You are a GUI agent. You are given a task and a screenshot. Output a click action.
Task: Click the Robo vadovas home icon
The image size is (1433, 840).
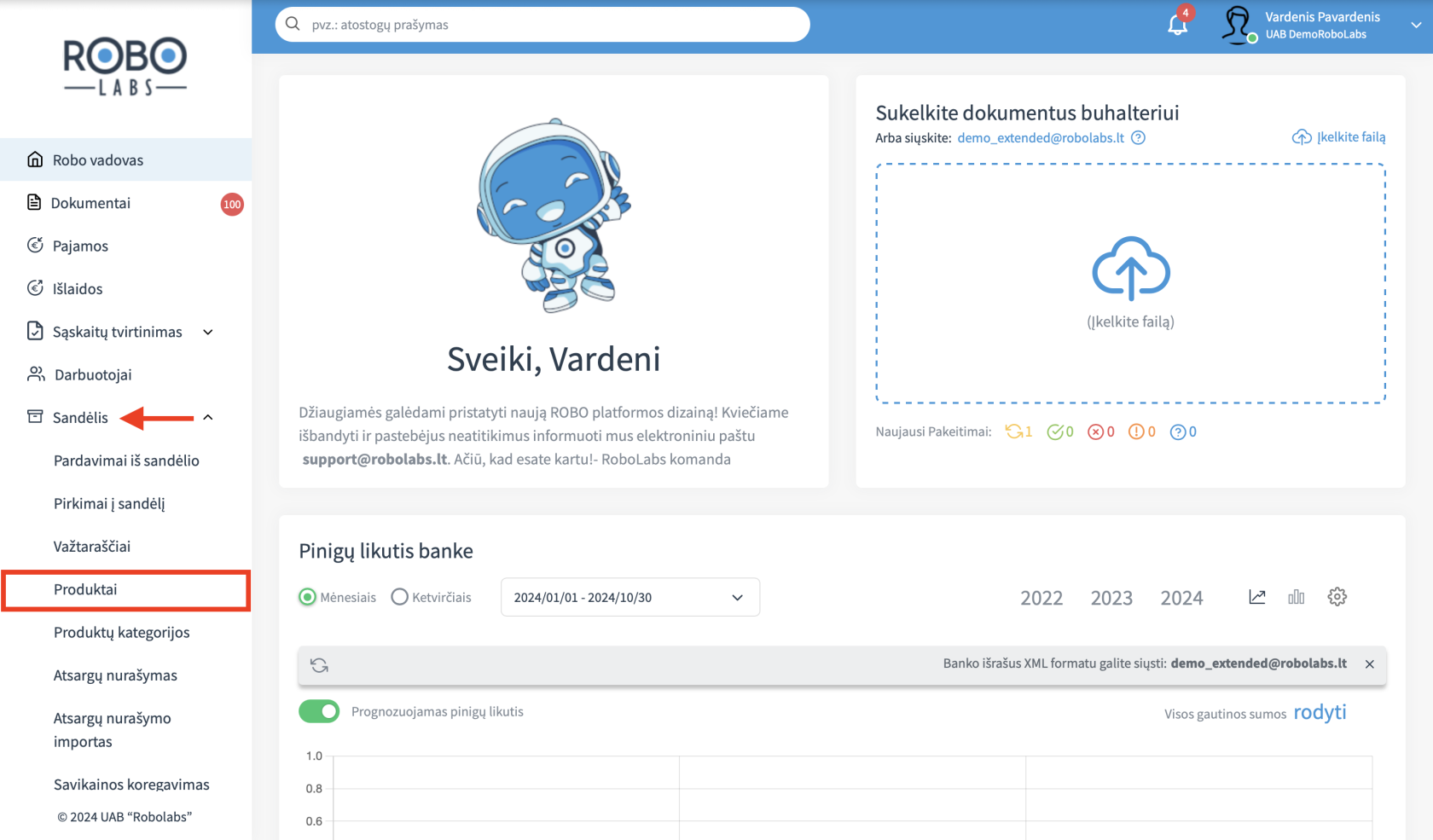coord(35,159)
